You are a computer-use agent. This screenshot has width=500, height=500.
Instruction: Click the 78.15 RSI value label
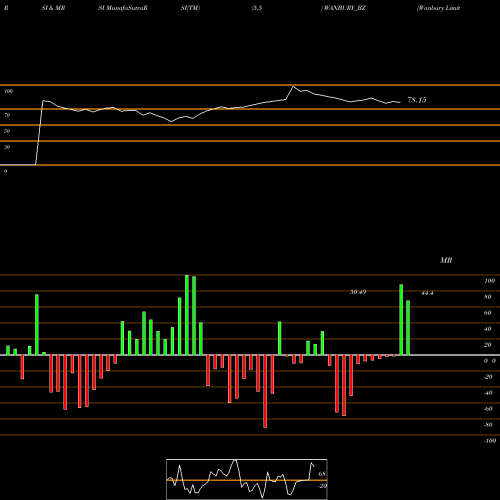pyautogui.click(x=417, y=100)
